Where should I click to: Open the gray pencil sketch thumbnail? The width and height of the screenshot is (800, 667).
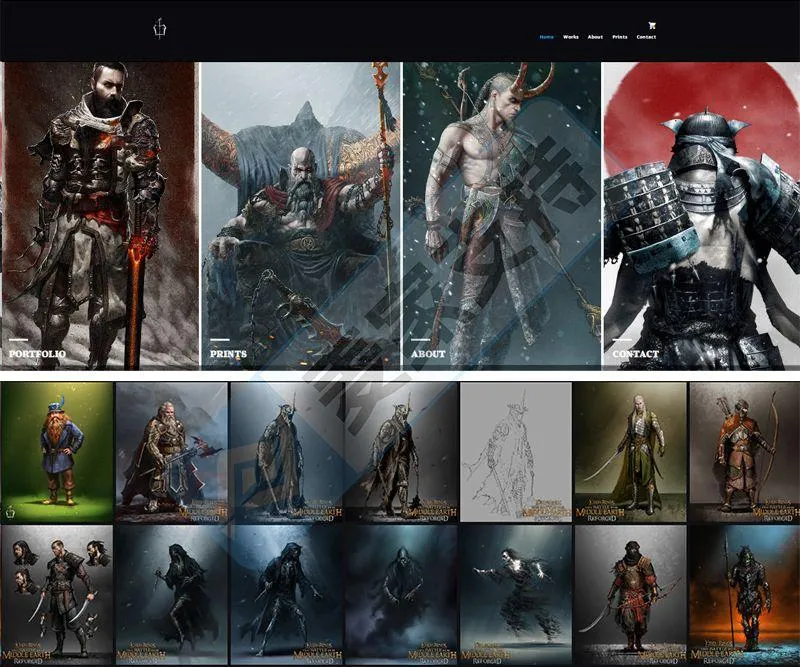point(516,453)
